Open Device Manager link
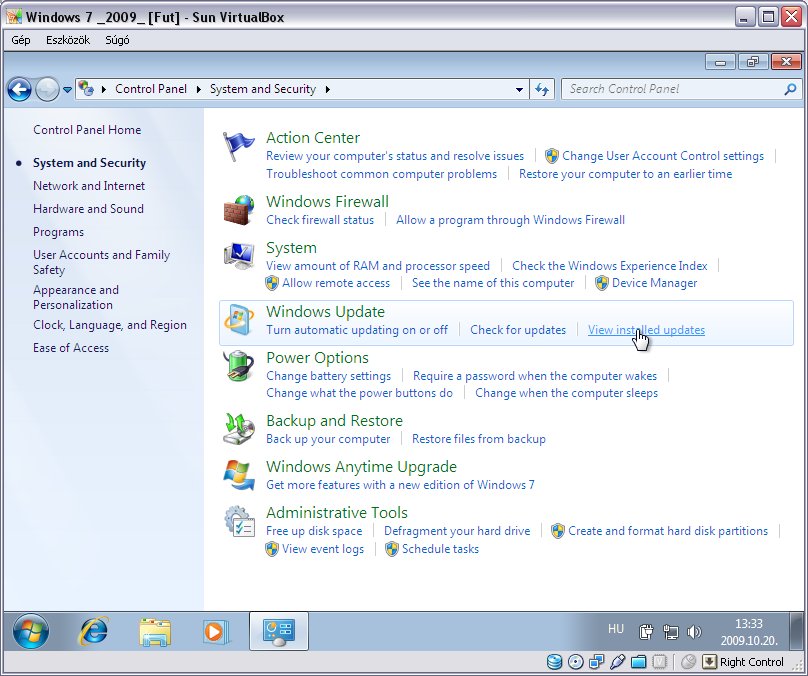Screen dimensions: 808x676 coord(654,283)
